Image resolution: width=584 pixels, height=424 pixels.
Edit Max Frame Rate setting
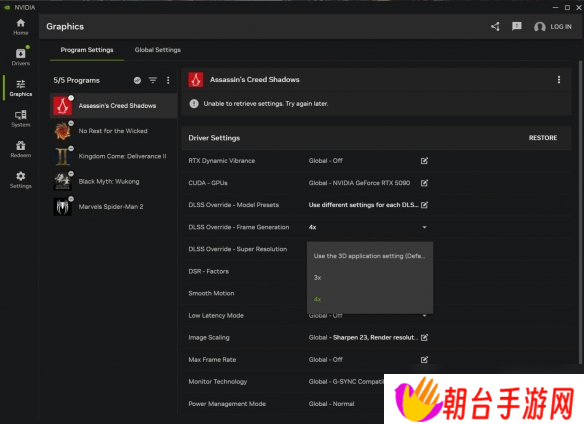click(x=424, y=360)
